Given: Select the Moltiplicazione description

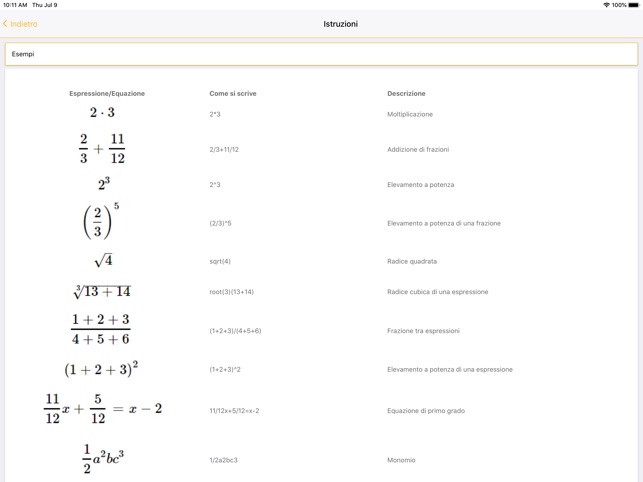Looking at the screenshot, I should 410,114.
